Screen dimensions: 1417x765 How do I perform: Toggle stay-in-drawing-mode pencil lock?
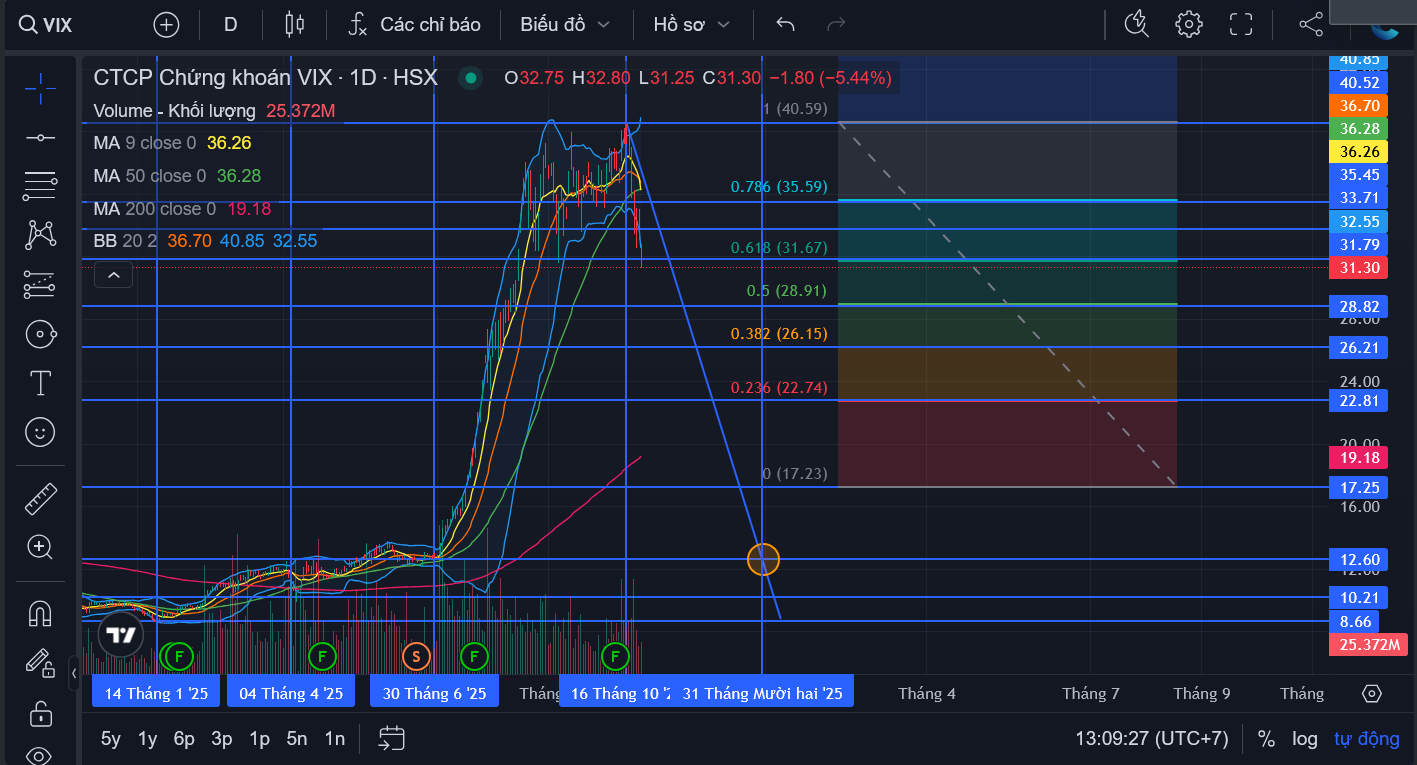pyautogui.click(x=40, y=662)
